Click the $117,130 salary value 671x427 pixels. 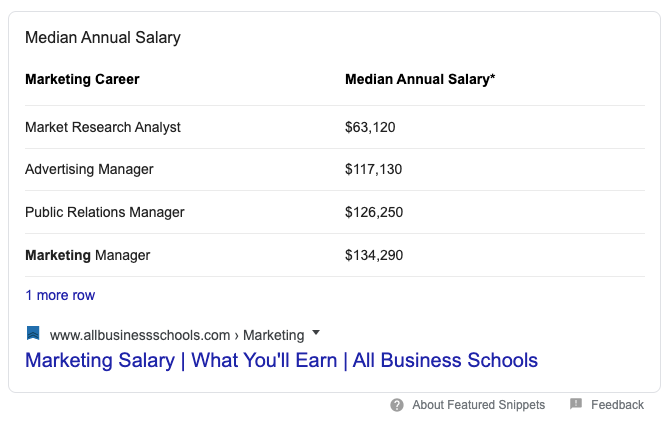pyautogui.click(x=374, y=169)
